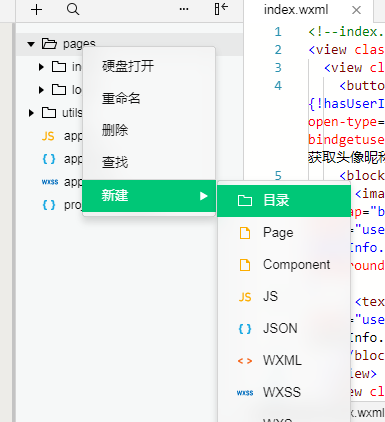This screenshot has height=422, width=385.
Task: Select the pages folder icon
Action: click(49, 43)
